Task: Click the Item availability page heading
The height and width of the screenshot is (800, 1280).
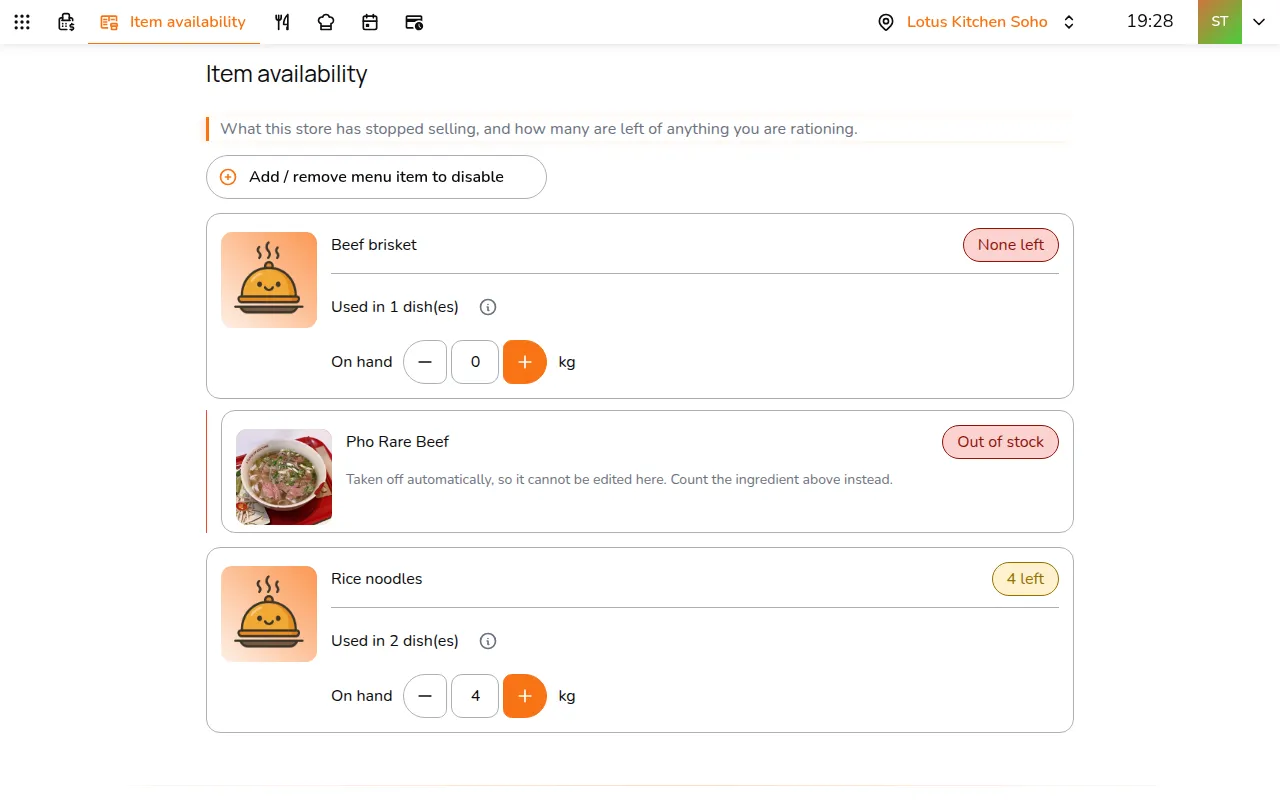Action: (287, 74)
